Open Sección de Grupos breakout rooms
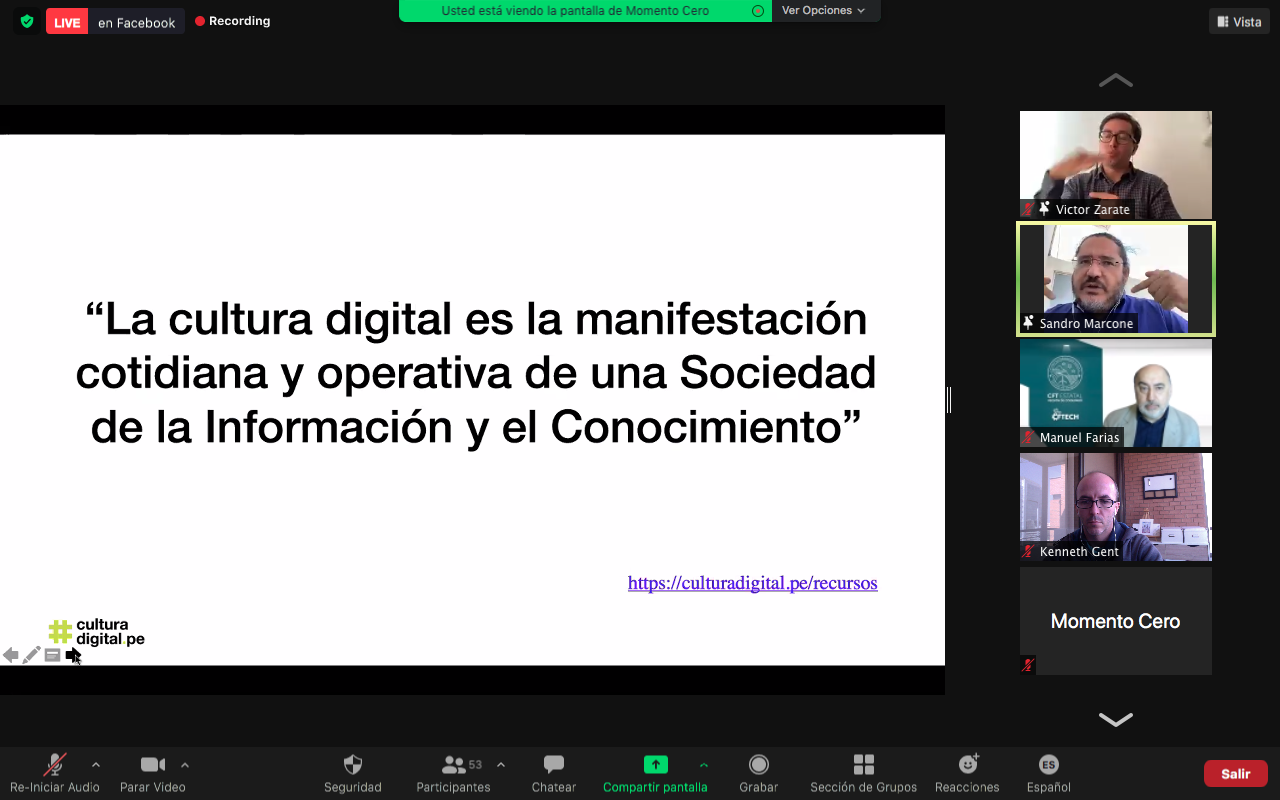Viewport: 1280px width, 800px height. 863,766
